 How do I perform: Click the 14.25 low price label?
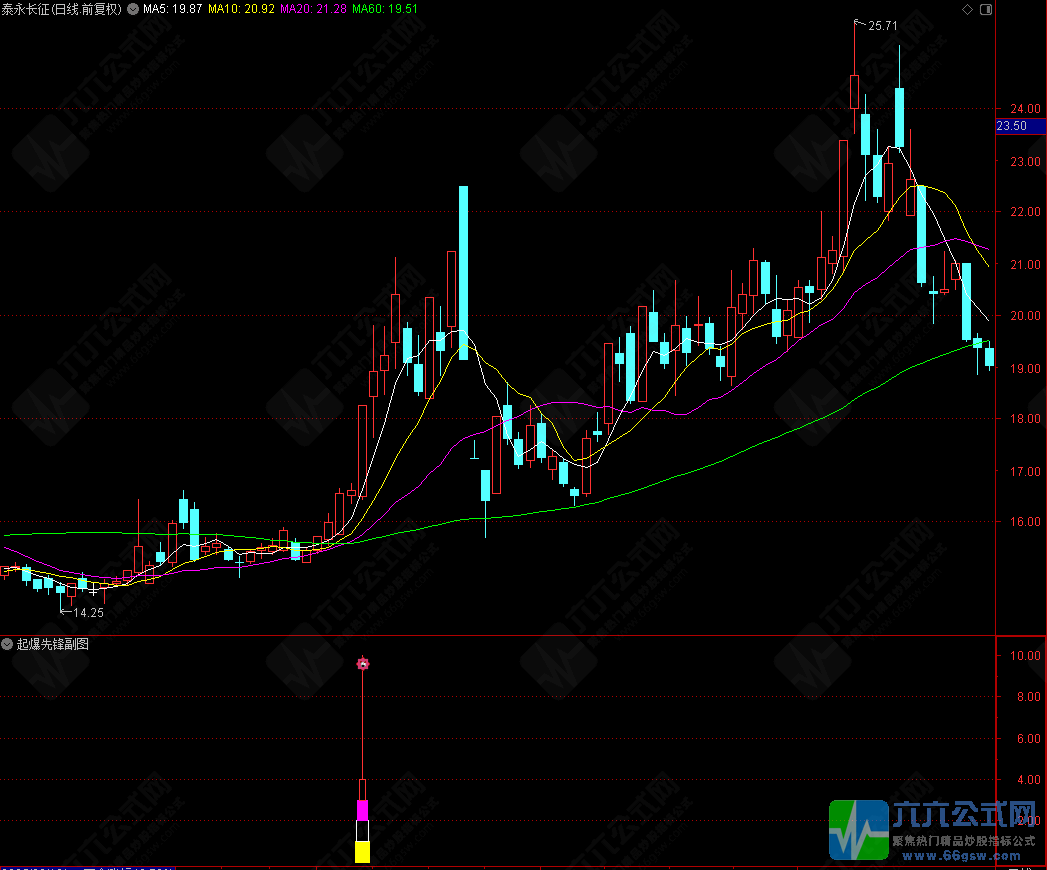click(x=88, y=613)
